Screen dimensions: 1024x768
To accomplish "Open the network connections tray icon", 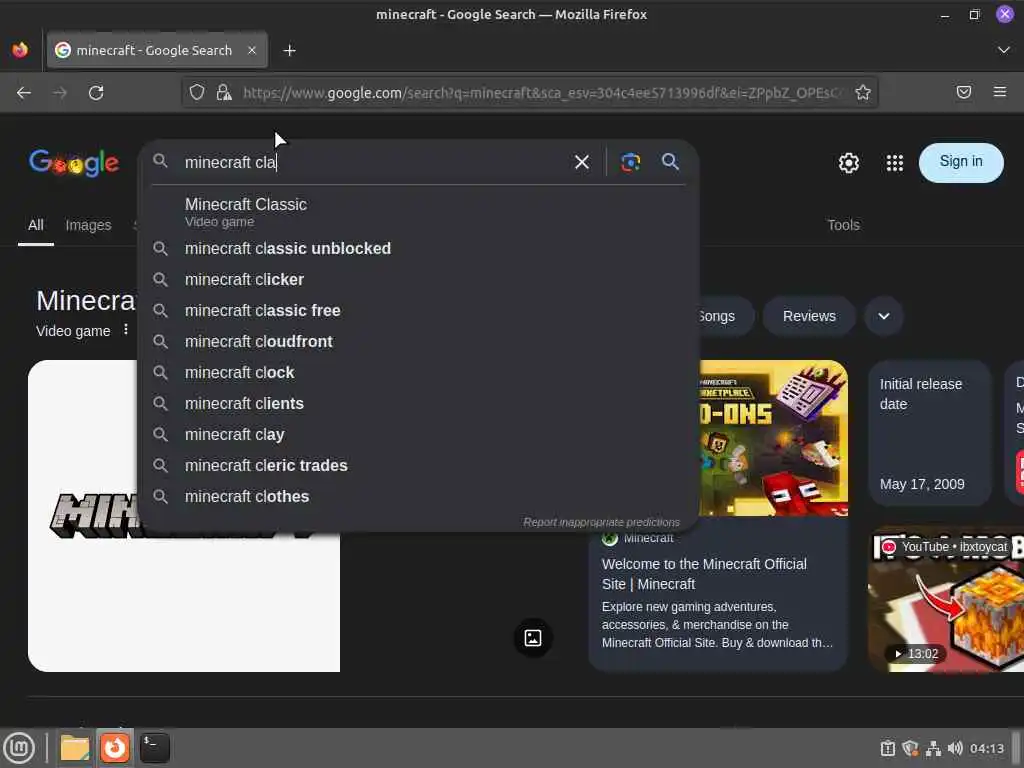I will (933, 748).
